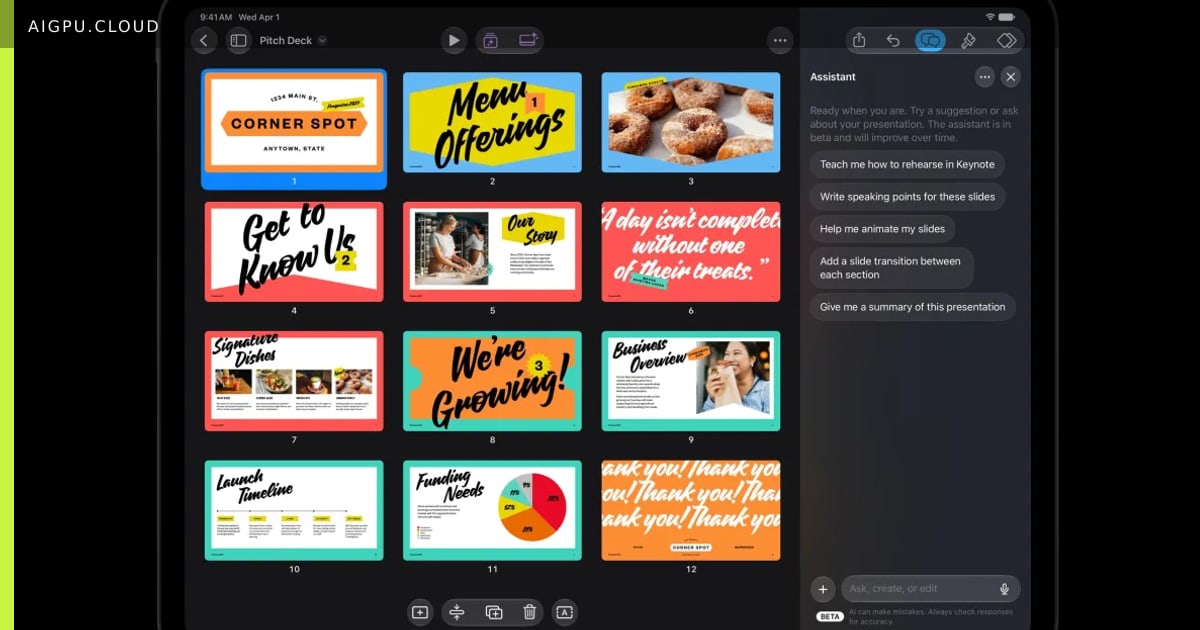Select the Our Story slide thumbnail
This screenshot has width=1200, height=630.
coord(492,252)
